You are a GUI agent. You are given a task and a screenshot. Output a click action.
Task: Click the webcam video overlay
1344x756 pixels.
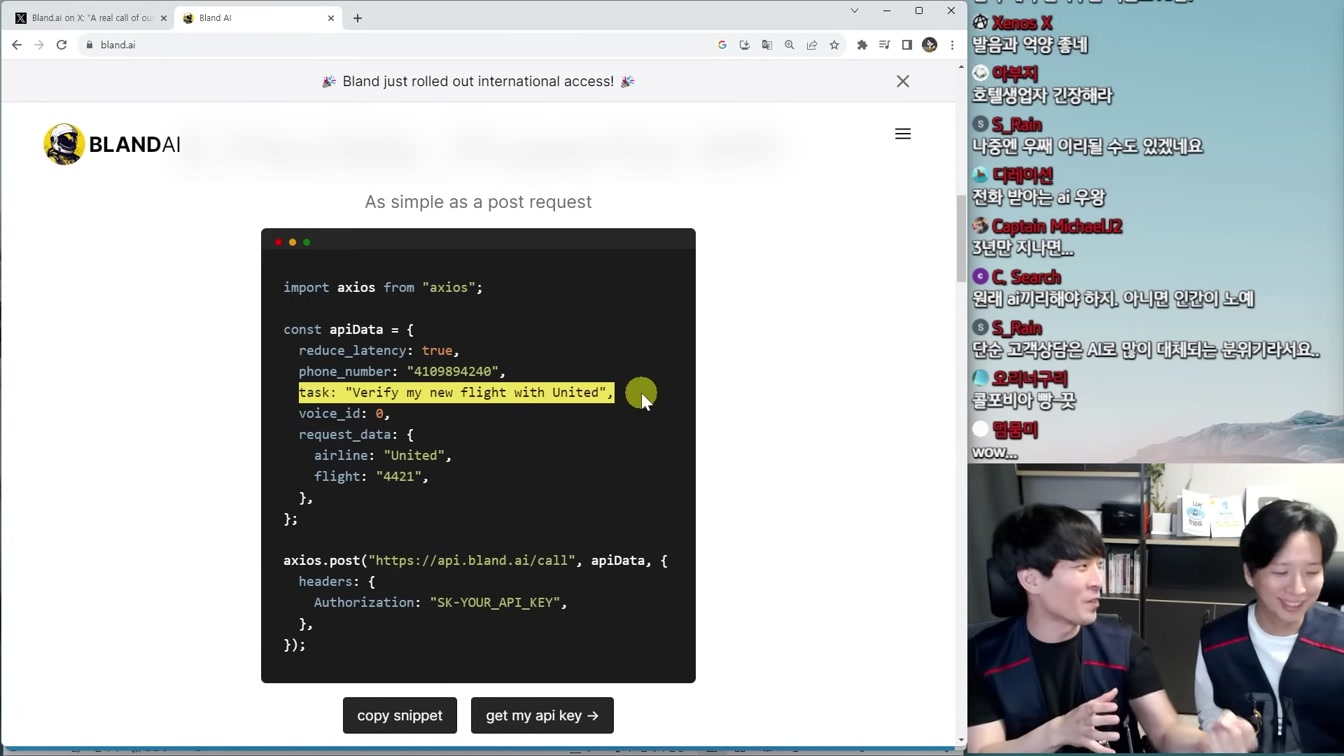(1156, 608)
